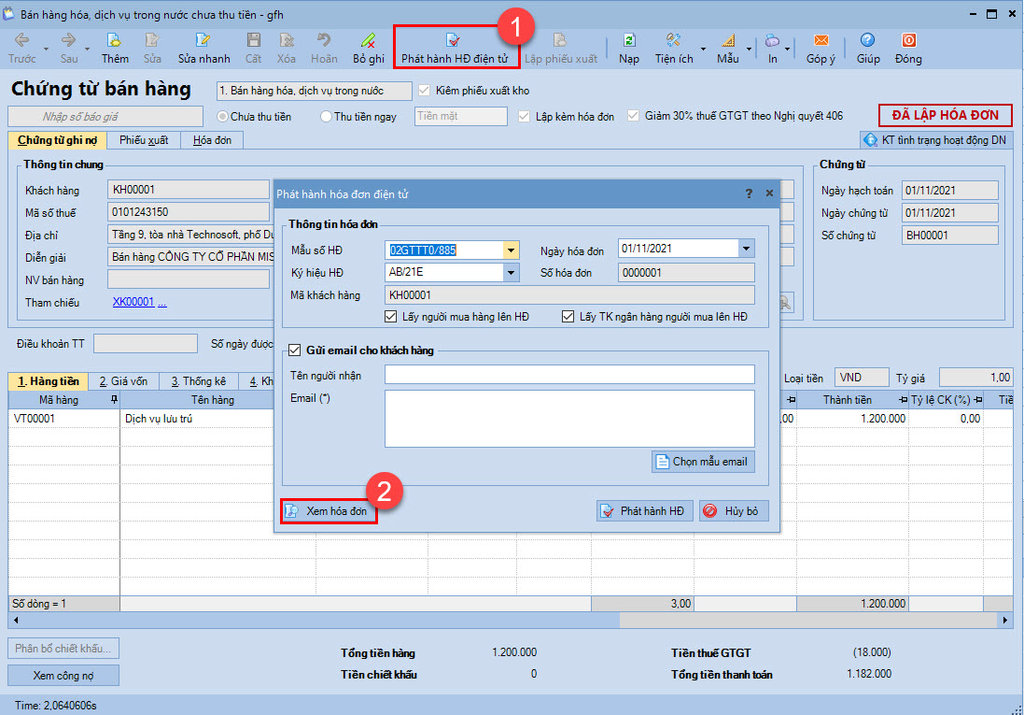Close the Phát hành hóa đơn điện tử dialog

coord(769,193)
